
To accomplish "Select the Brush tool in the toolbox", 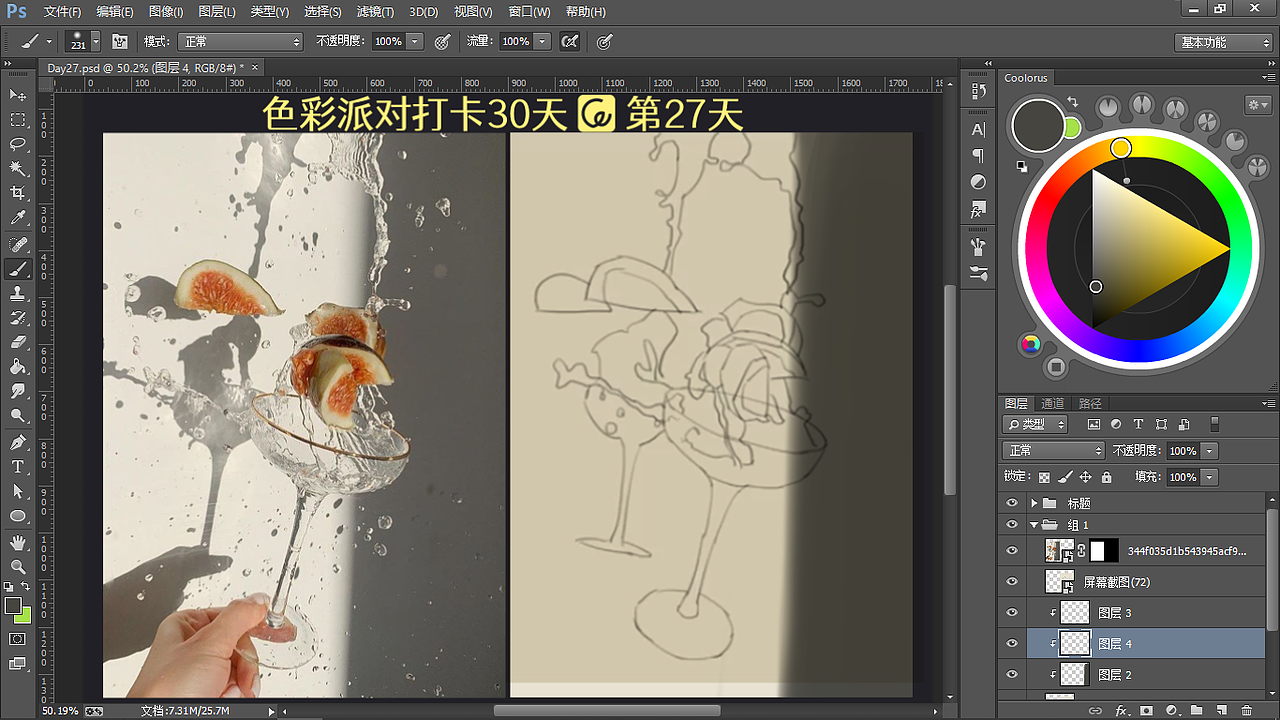I will 18,269.
